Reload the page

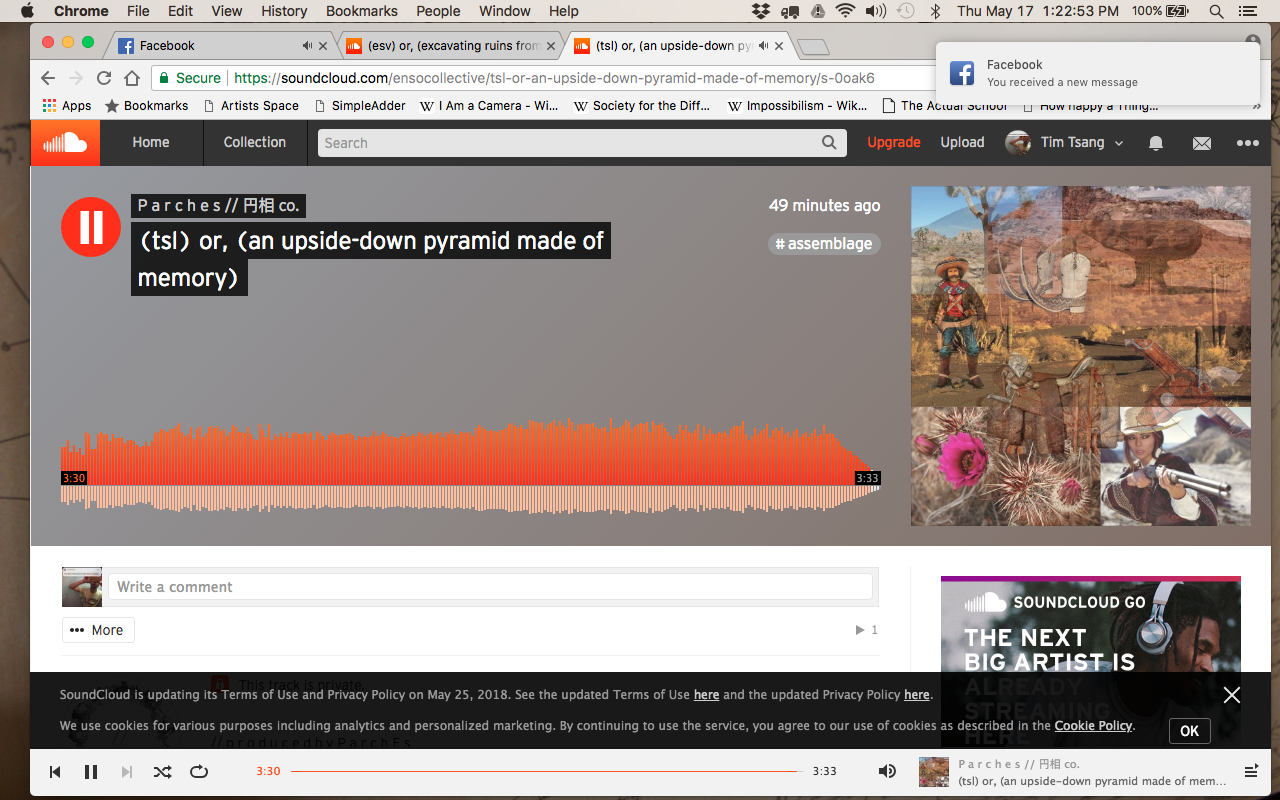[x=104, y=78]
